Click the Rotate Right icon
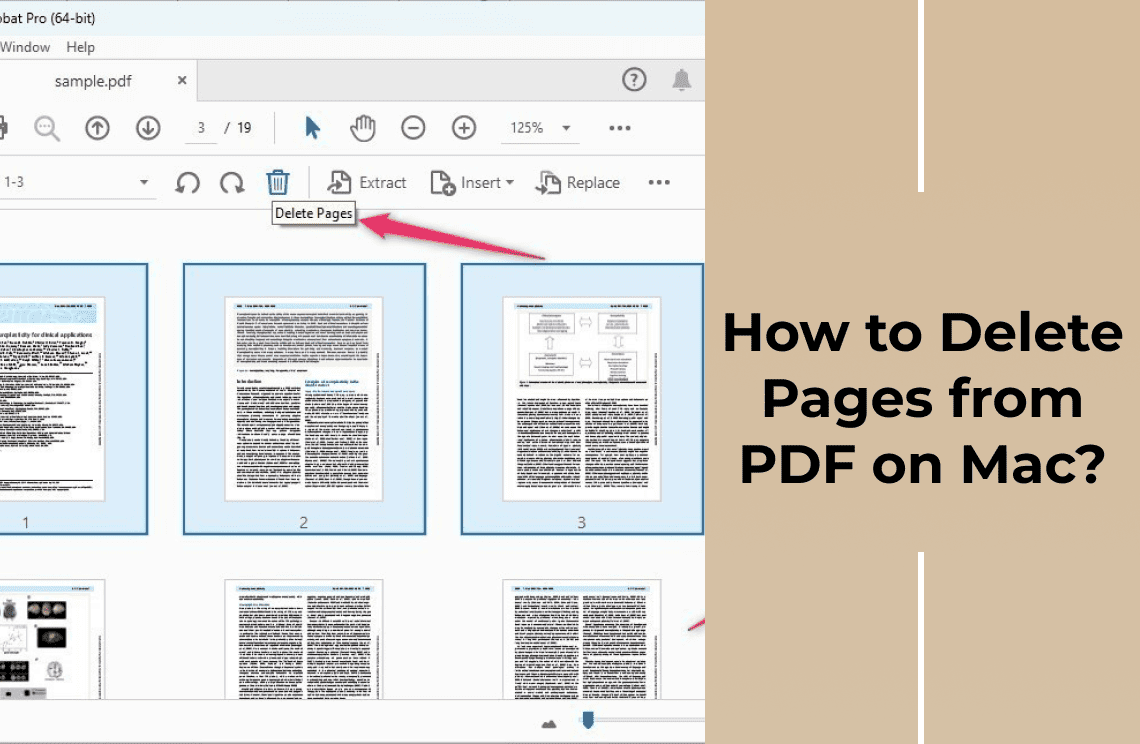 (x=232, y=182)
